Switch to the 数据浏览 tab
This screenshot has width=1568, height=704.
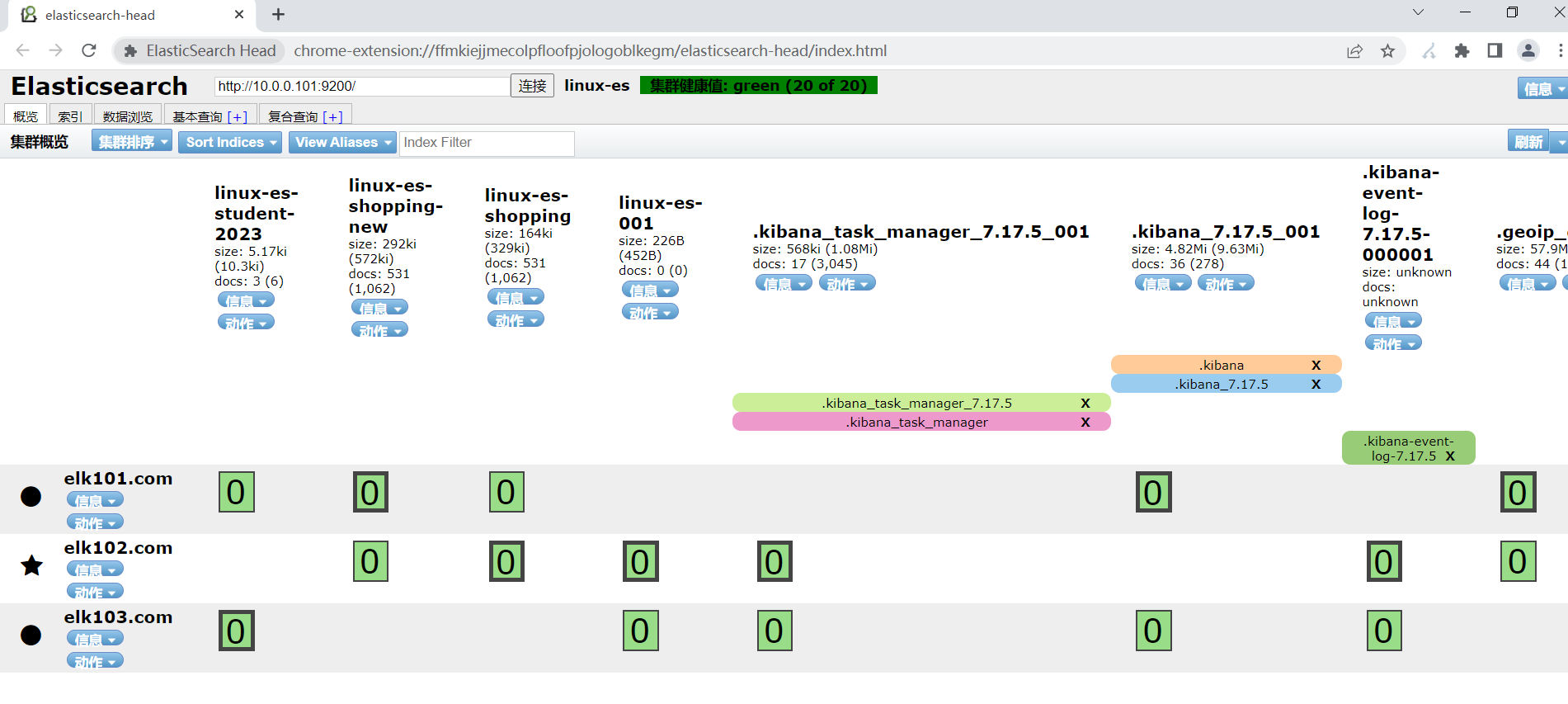coord(128,116)
